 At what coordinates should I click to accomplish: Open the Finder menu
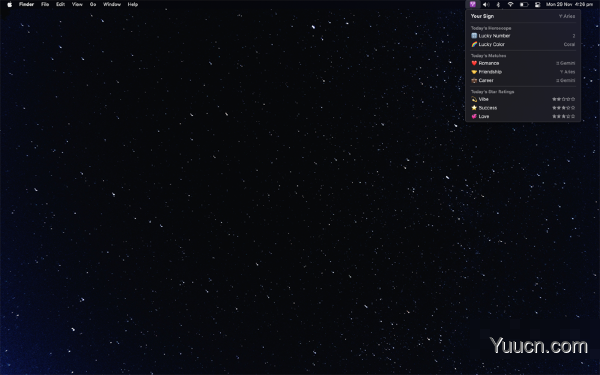click(x=26, y=5)
